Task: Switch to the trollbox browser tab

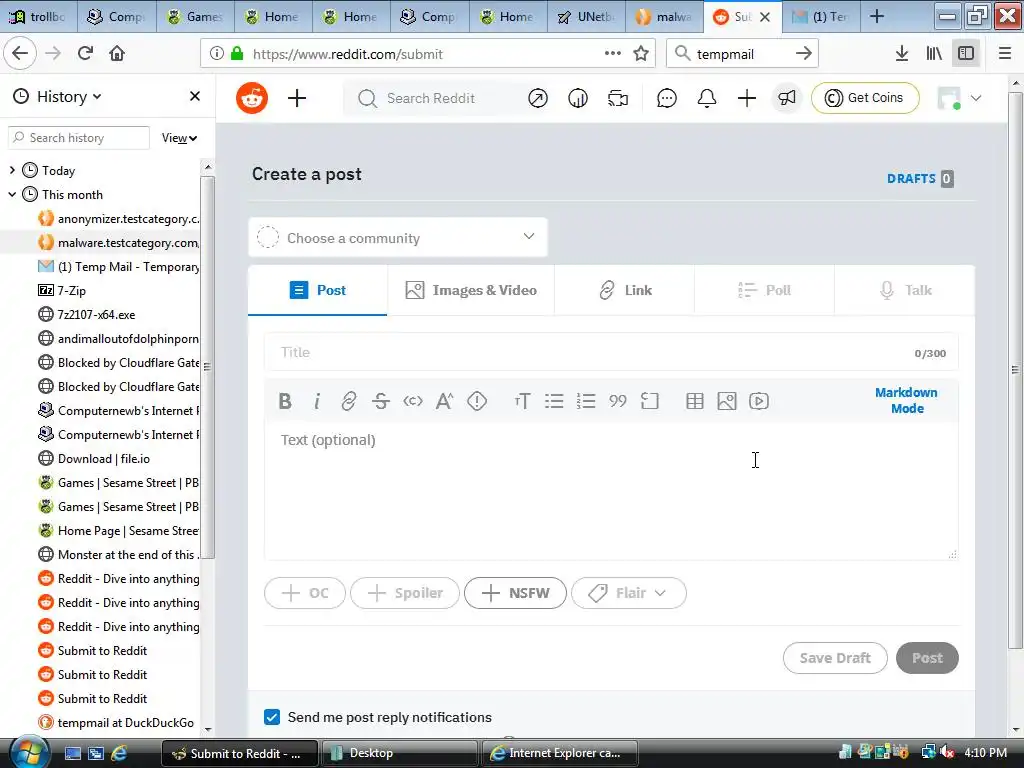Action: pyautogui.click(x=38, y=16)
